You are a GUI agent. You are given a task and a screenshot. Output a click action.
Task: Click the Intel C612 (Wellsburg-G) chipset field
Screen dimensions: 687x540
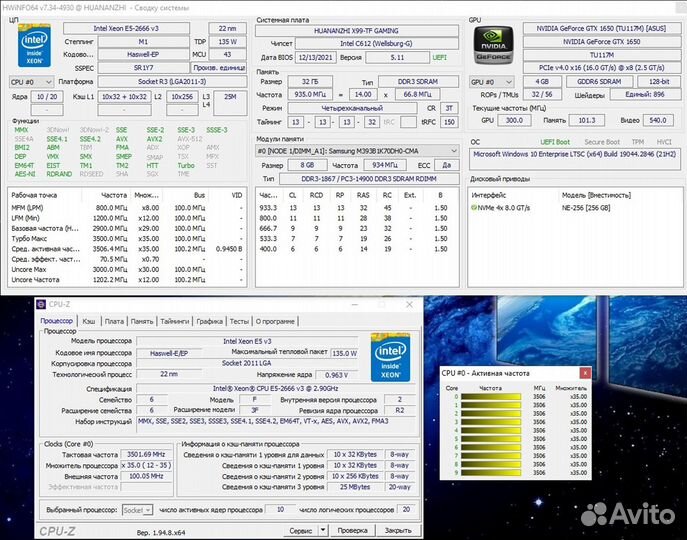click(x=376, y=43)
